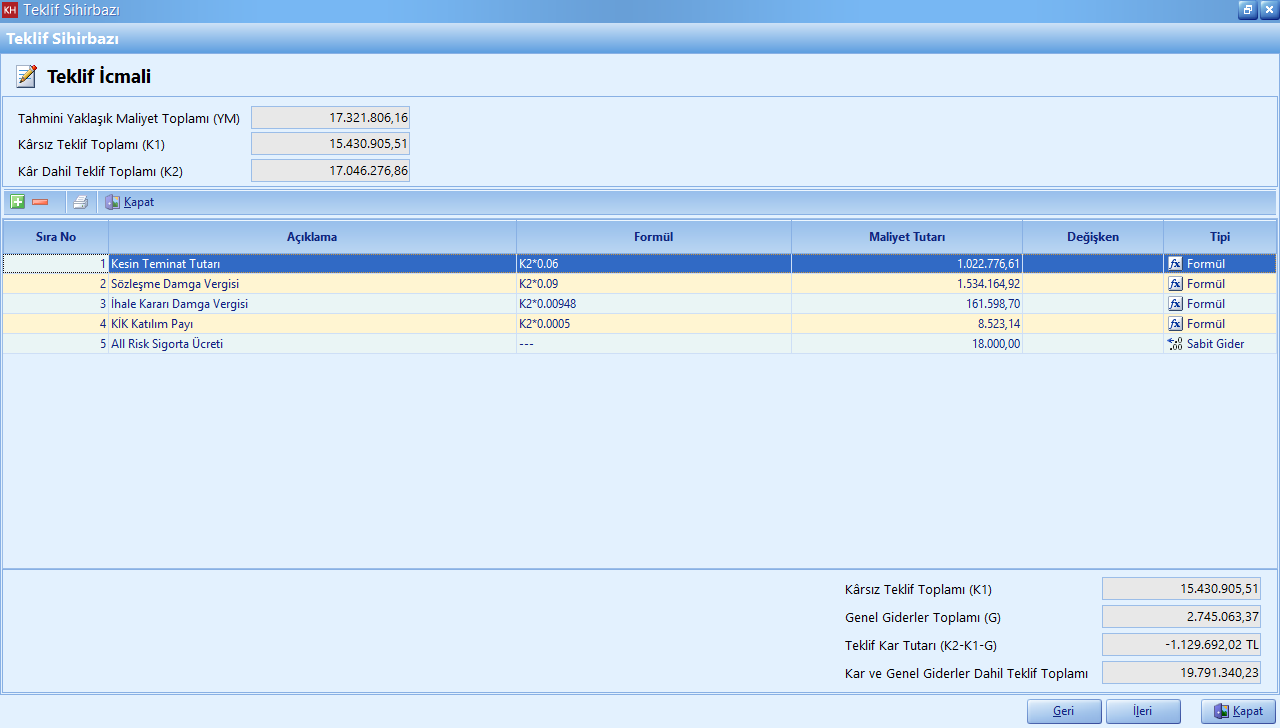Click the Sabit Gider icon in All Risk row
The width and height of the screenshot is (1280, 728).
[1175, 344]
